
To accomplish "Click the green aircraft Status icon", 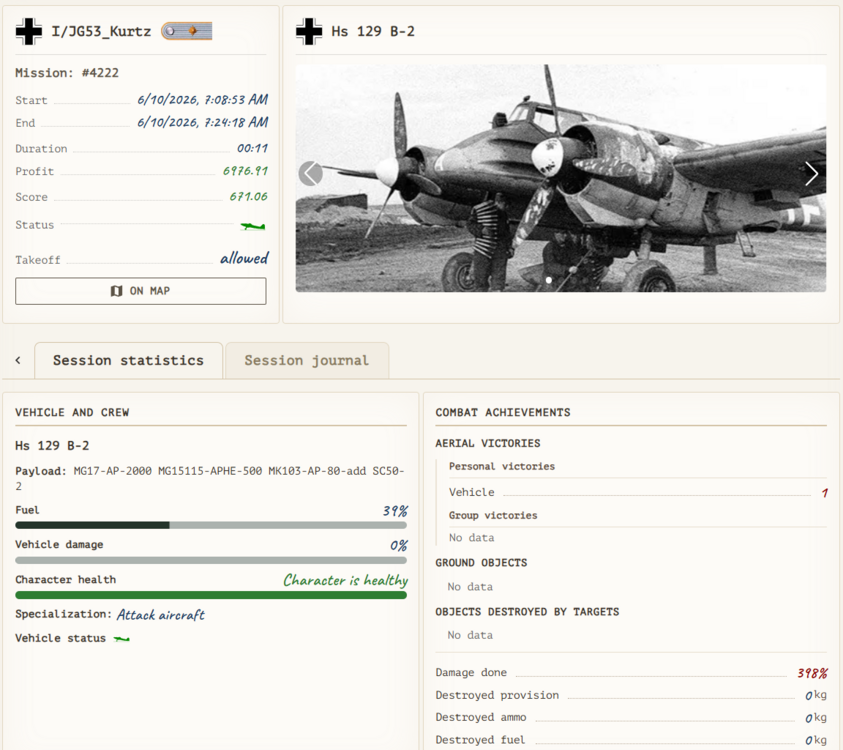I will [253, 226].
